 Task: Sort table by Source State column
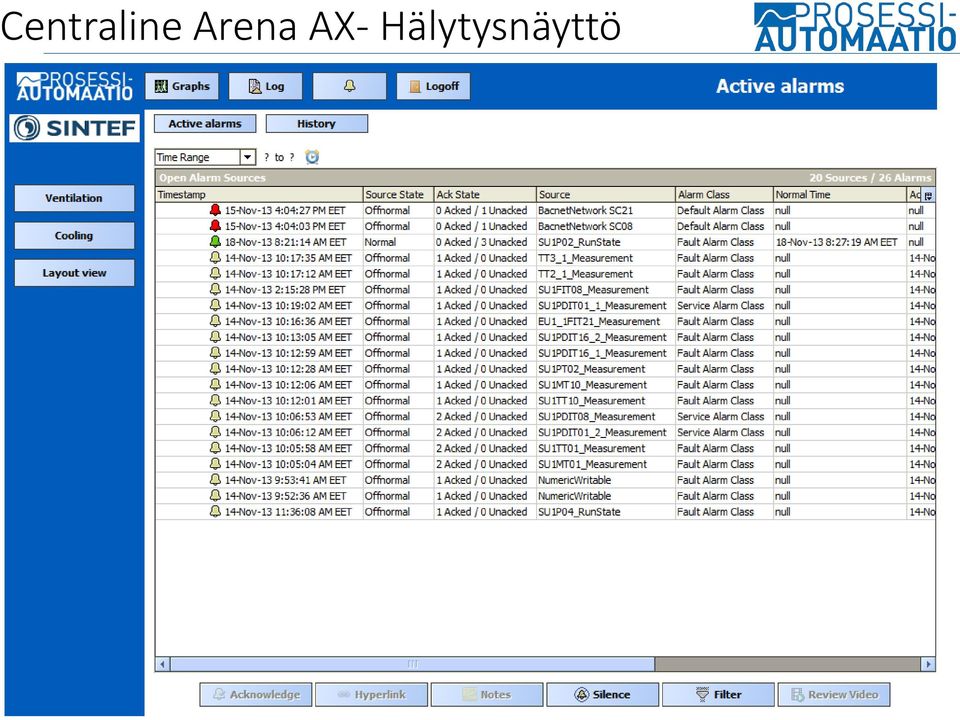coord(399,195)
